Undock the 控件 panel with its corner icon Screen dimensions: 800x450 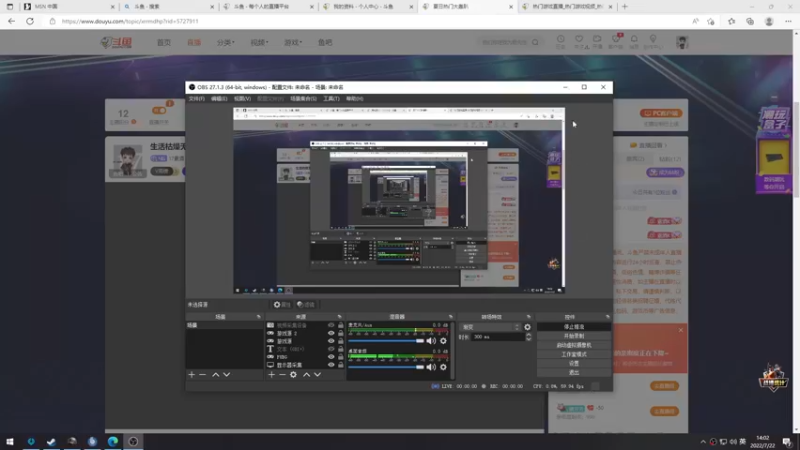pyautogui.click(x=608, y=317)
